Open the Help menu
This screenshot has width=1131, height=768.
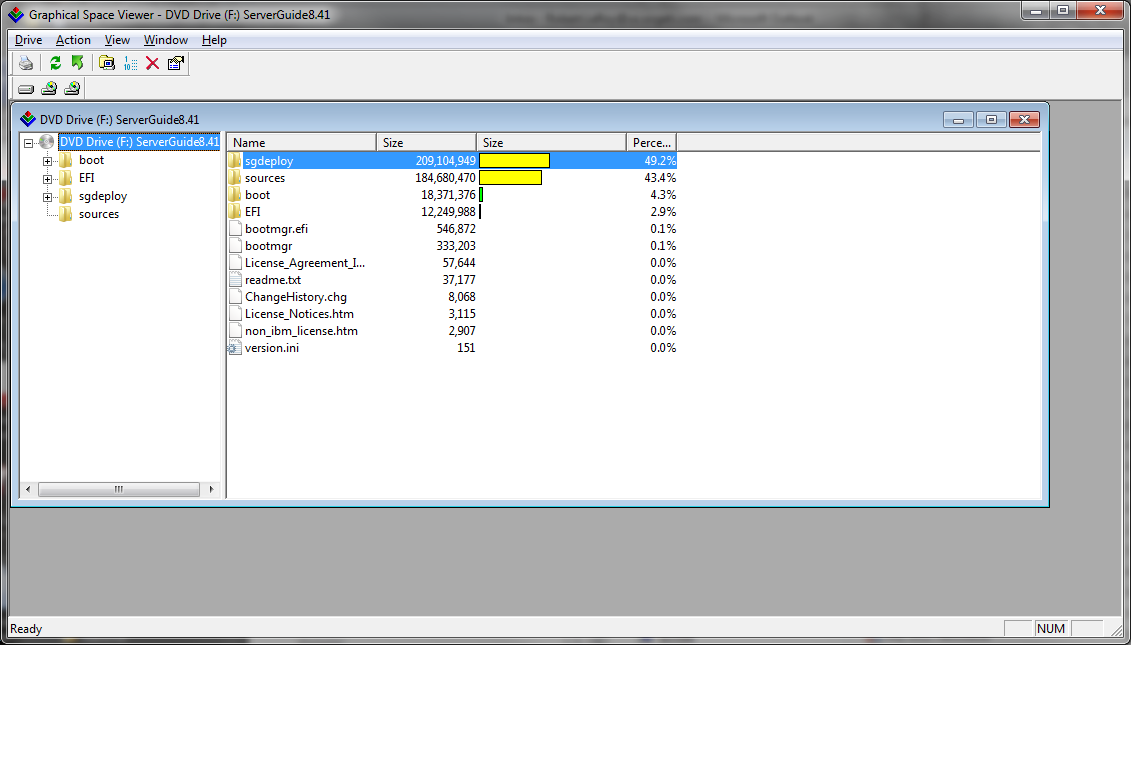click(214, 40)
